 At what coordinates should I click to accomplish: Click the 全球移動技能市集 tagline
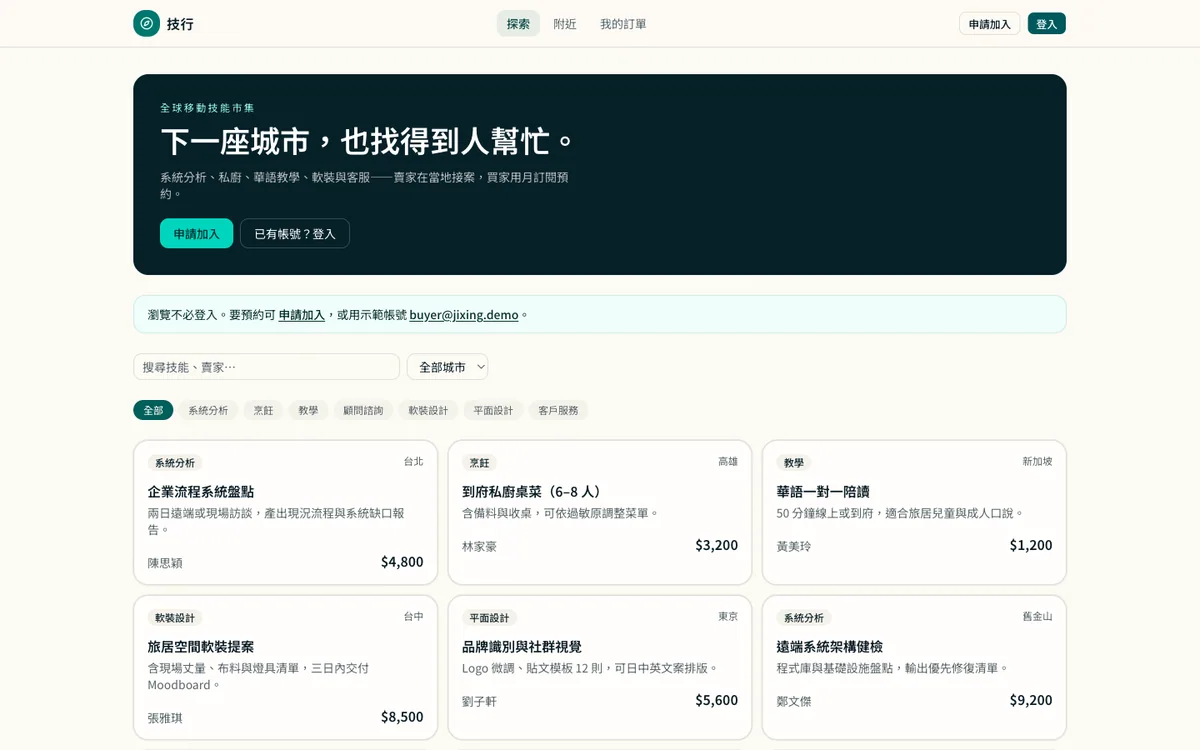coord(208,107)
